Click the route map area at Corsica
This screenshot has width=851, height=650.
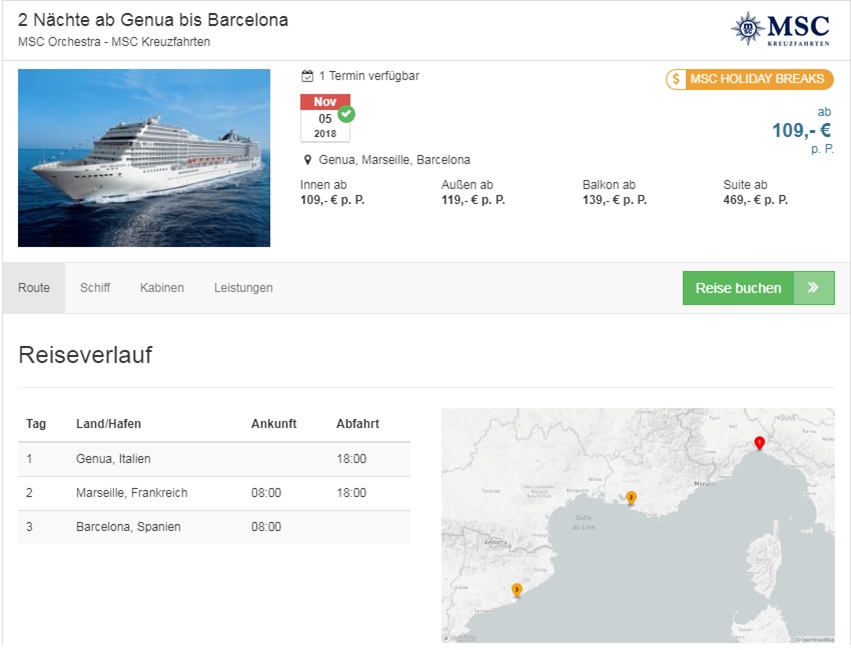tap(765, 559)
